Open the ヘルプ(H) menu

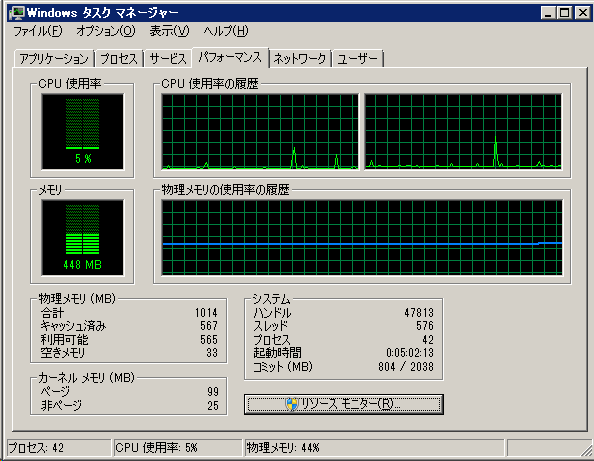(226, 31)
